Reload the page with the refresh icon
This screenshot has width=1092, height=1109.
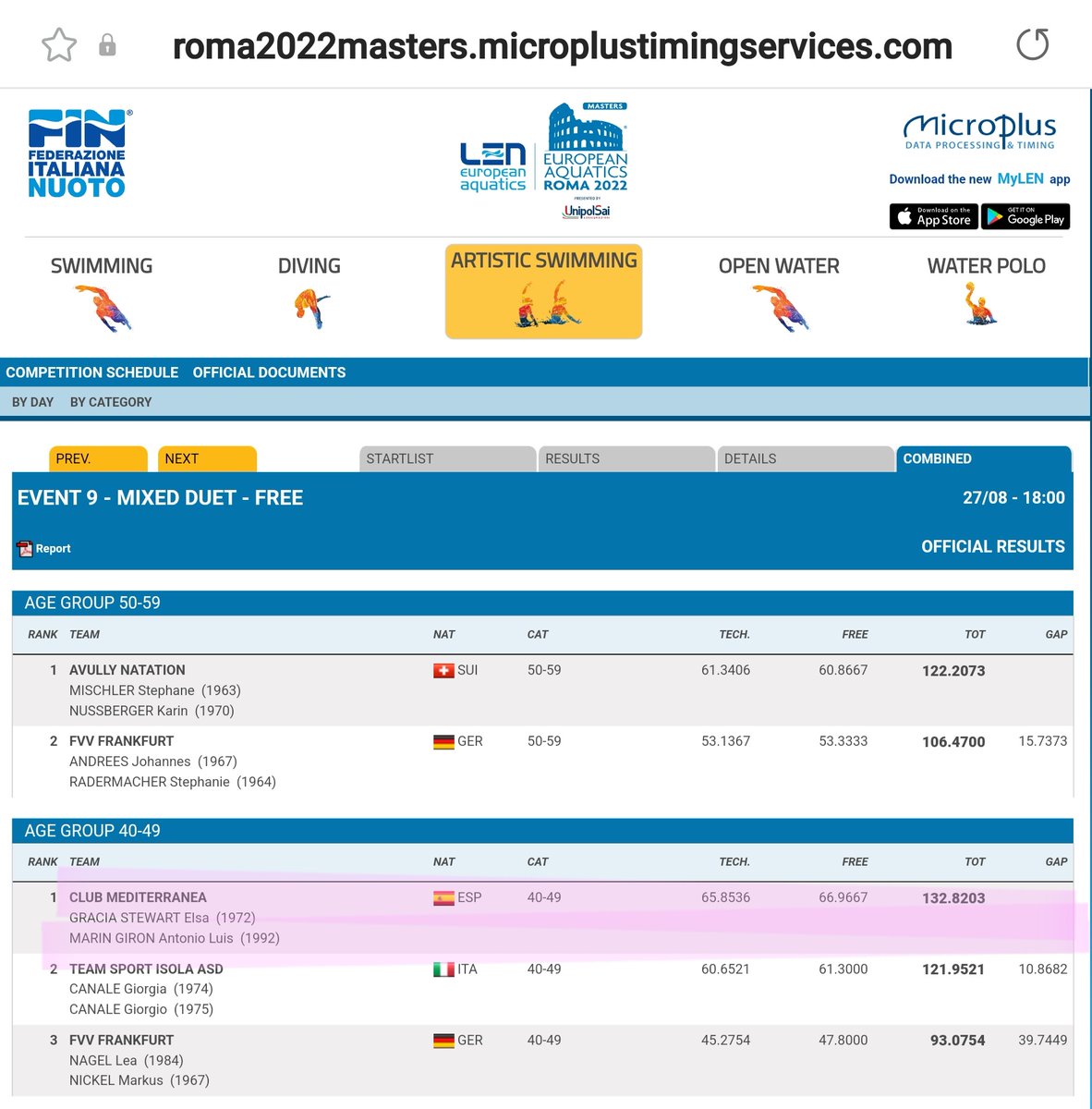[1032, 44]
